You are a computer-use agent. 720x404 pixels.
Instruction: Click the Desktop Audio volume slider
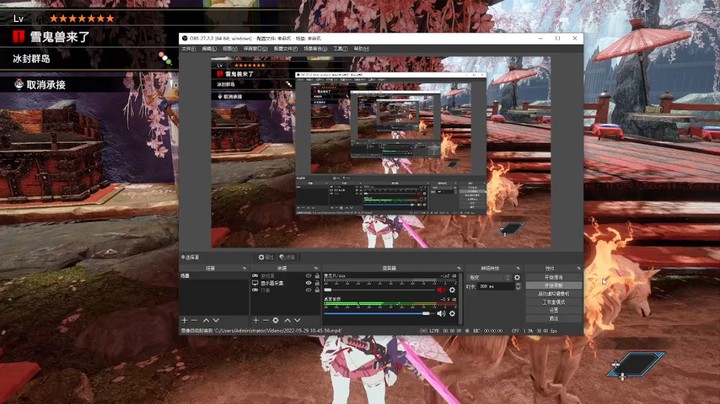379,314
